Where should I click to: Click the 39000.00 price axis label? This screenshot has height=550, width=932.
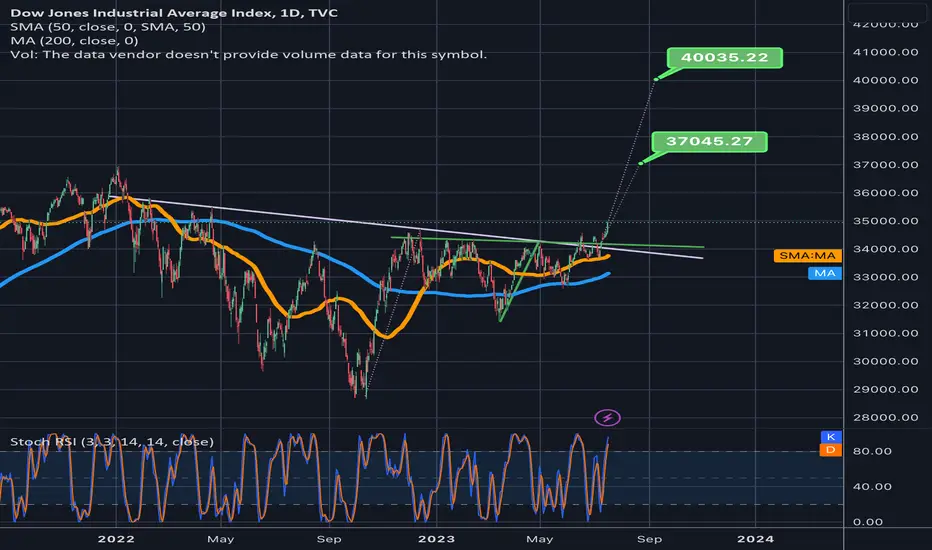click(x=886, y=108)
